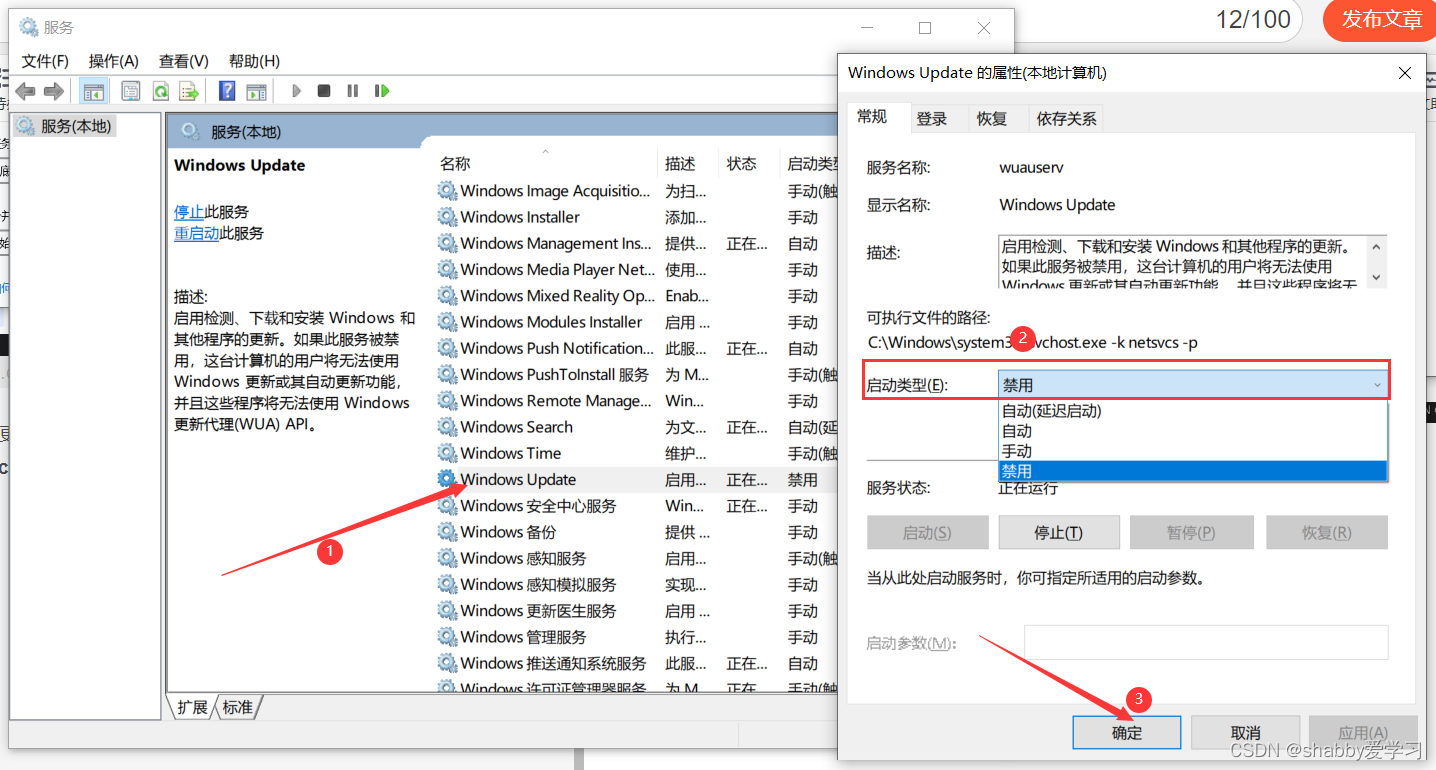This screenshot has width=1436, height=770.
Task: Select the Windows Update row name
Action: coord(518,479)
